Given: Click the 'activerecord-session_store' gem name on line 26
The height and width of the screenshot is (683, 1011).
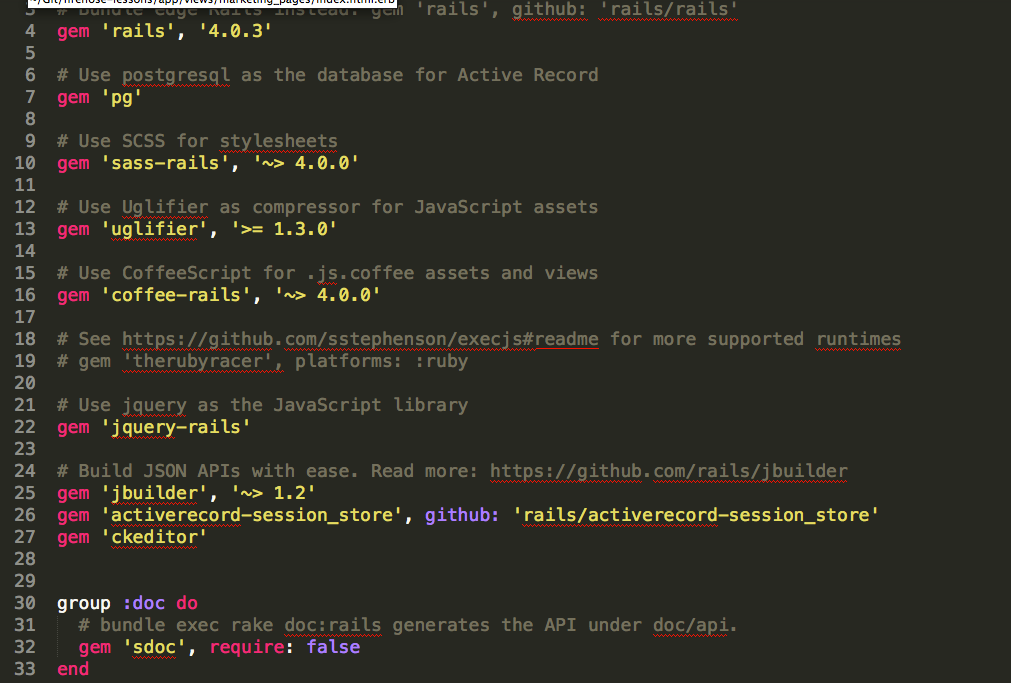Looking at the screenshot, I should pos(251,515).
